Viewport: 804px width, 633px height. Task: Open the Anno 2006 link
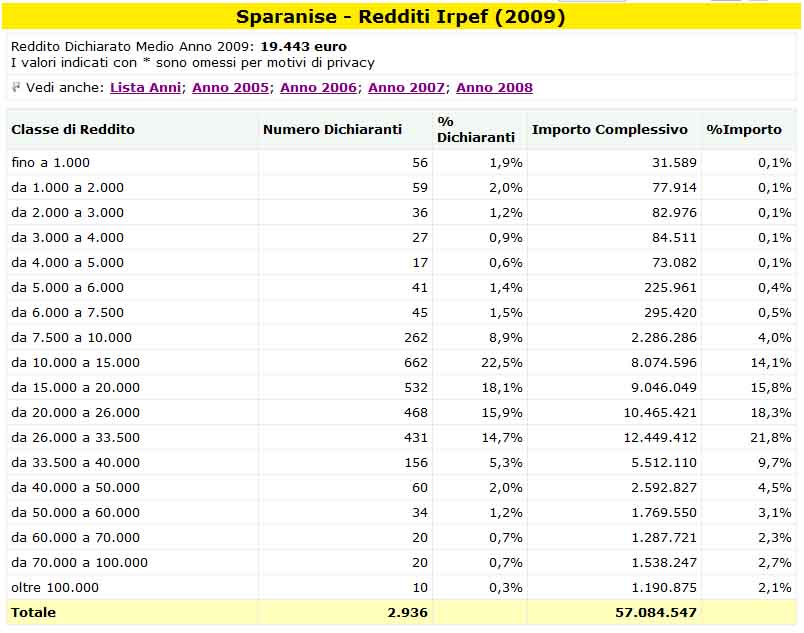click(318, 88)
